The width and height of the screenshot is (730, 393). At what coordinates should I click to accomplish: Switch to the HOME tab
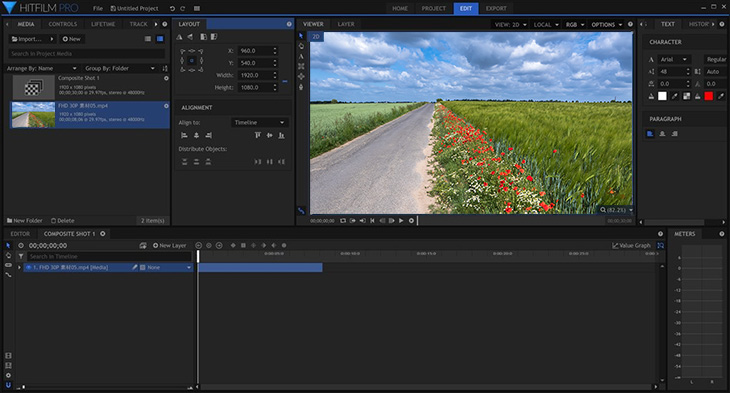tap(400, 8)
